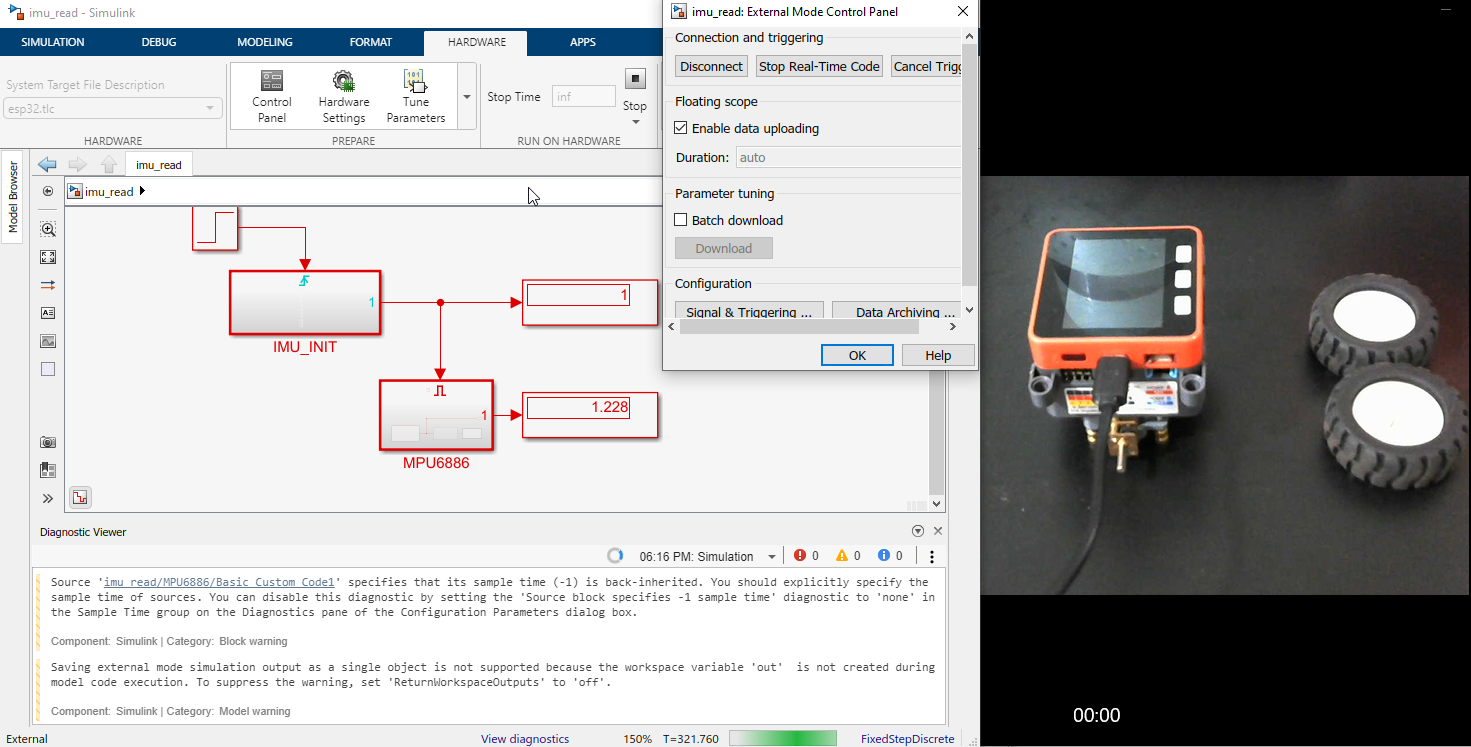Click the canvas vertical scrollbar down arrow
The width and height of the screenshot is (1471, 747).
click(x=937, y=503)
